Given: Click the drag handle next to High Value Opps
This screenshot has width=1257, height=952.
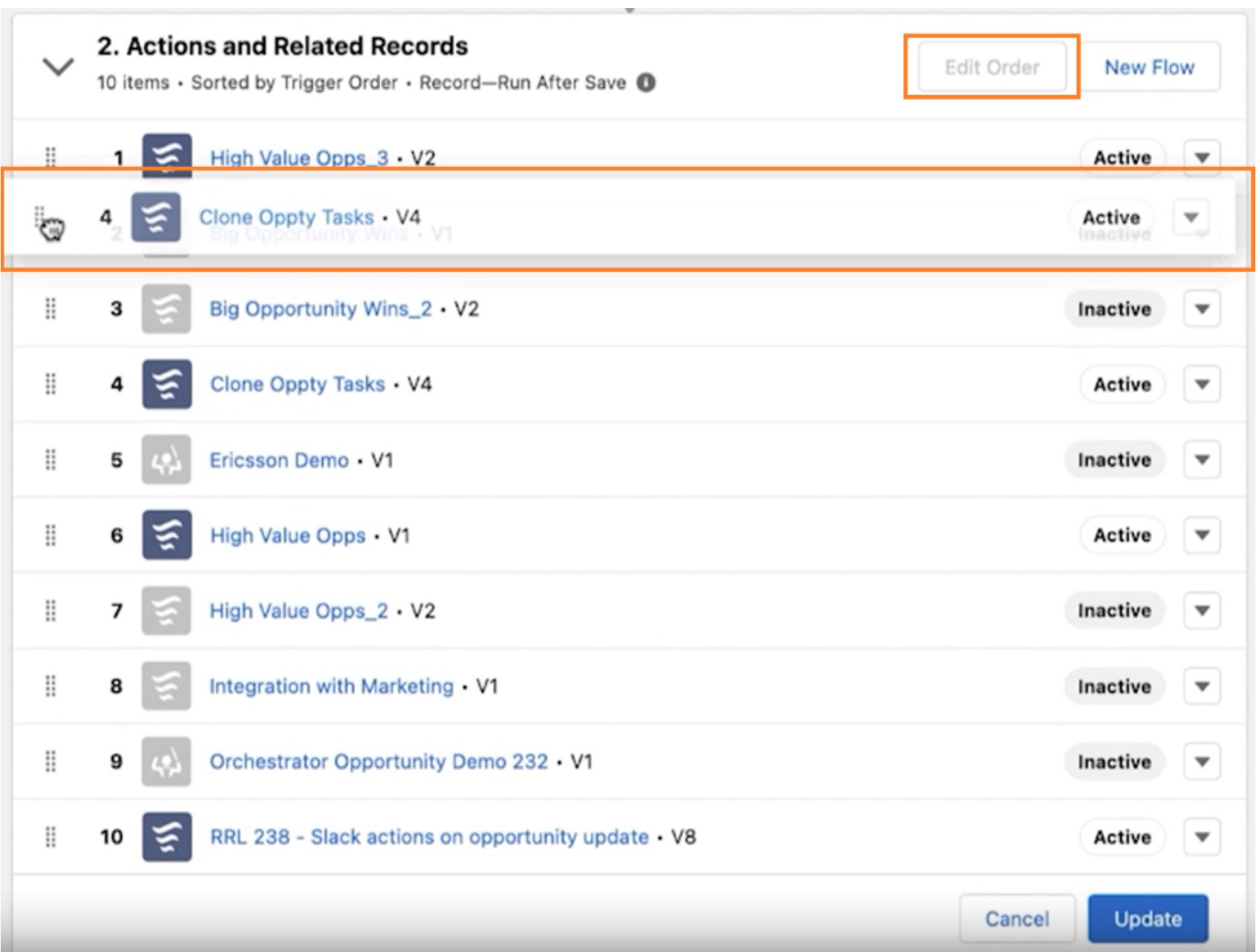Looking at the screenshot, I should 50,535.
